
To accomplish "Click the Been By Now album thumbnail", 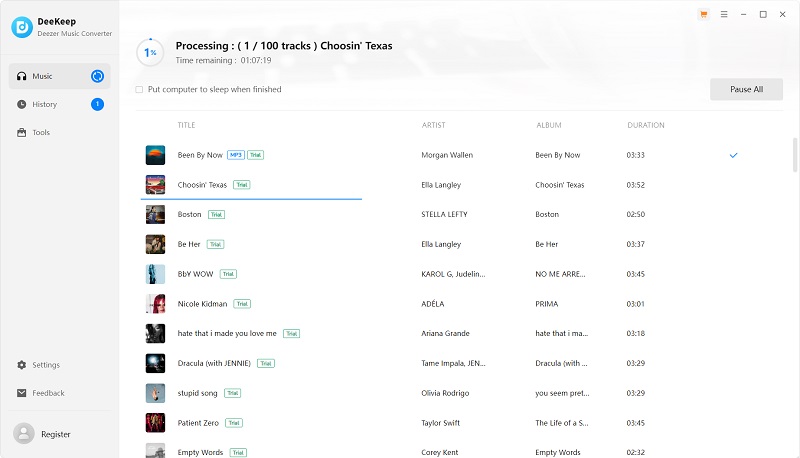I will [155, 155].
